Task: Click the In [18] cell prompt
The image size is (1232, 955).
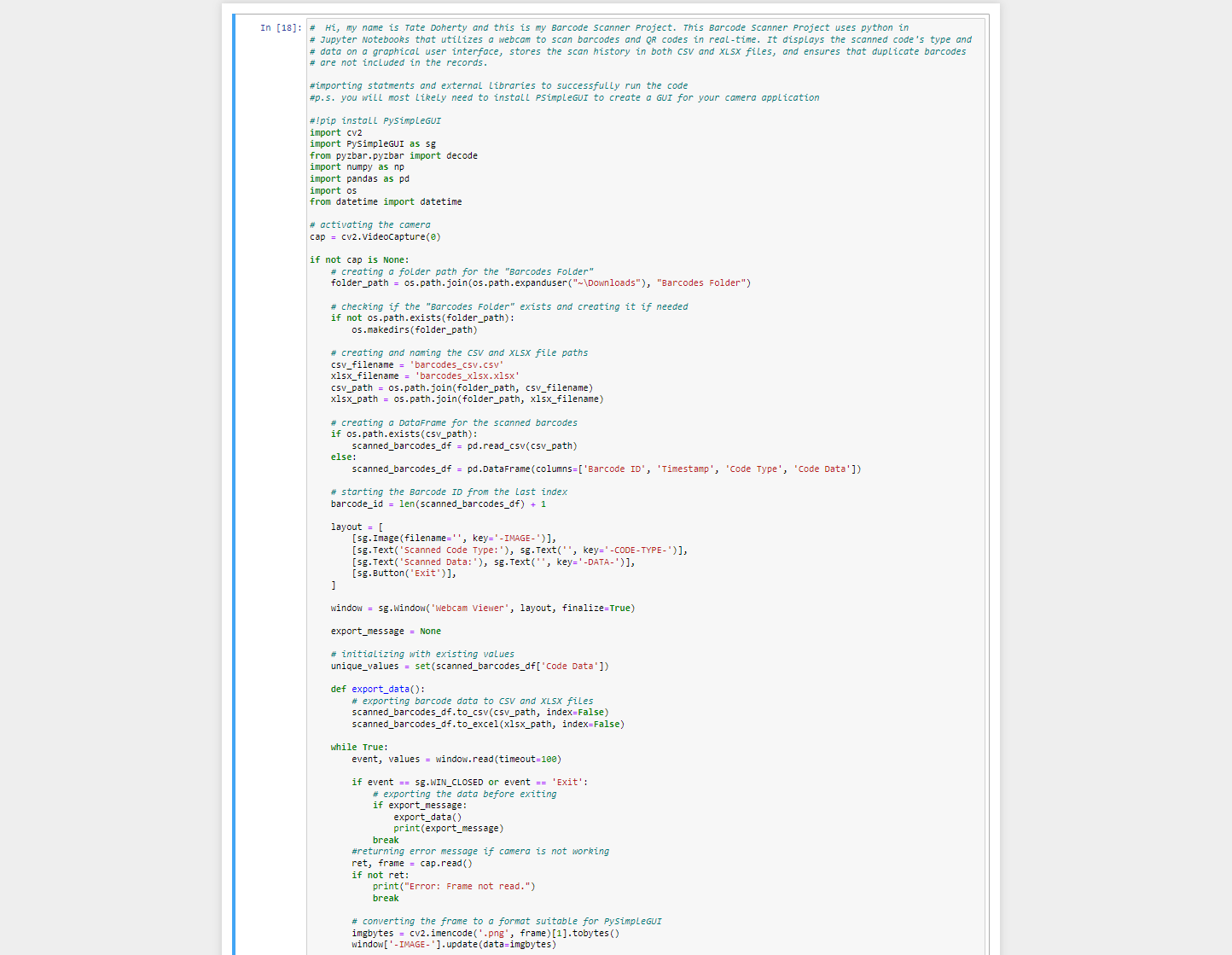Action: point(281,28)
